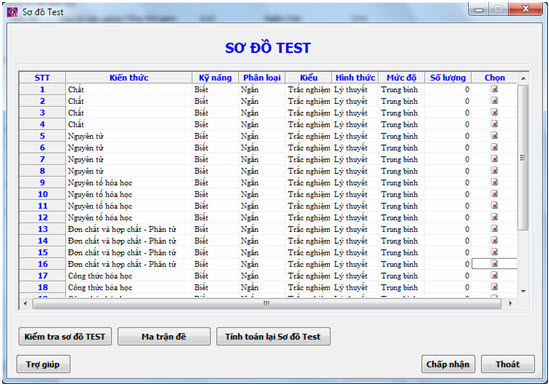Click Tính toán lại Sơ đồ Test
Image resolution: width=549 pixels, height=385 pixels.
point(273,337)
